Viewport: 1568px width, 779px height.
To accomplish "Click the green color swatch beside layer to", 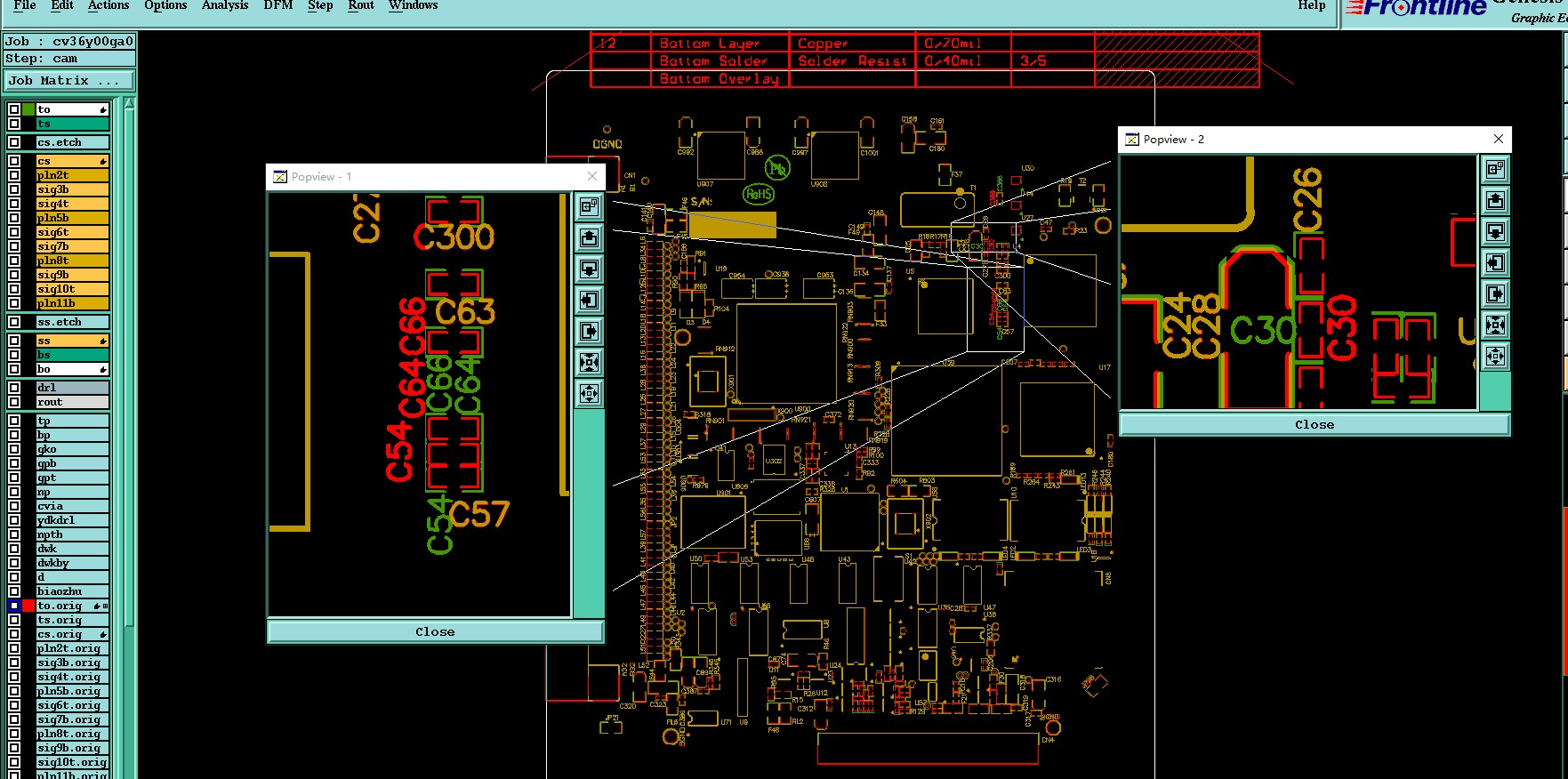I will 28,109.
